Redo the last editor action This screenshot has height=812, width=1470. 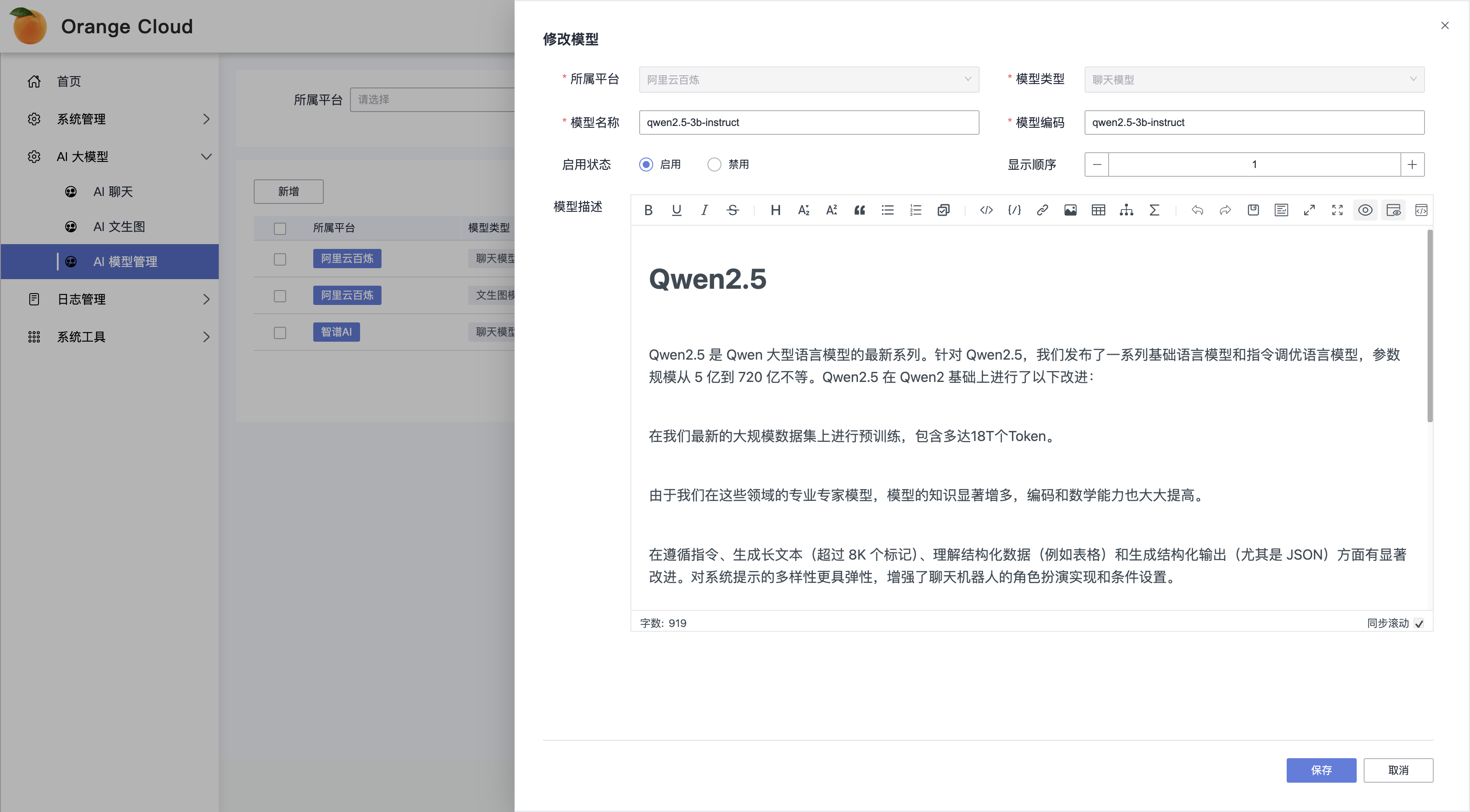(x=1225, y=210)
